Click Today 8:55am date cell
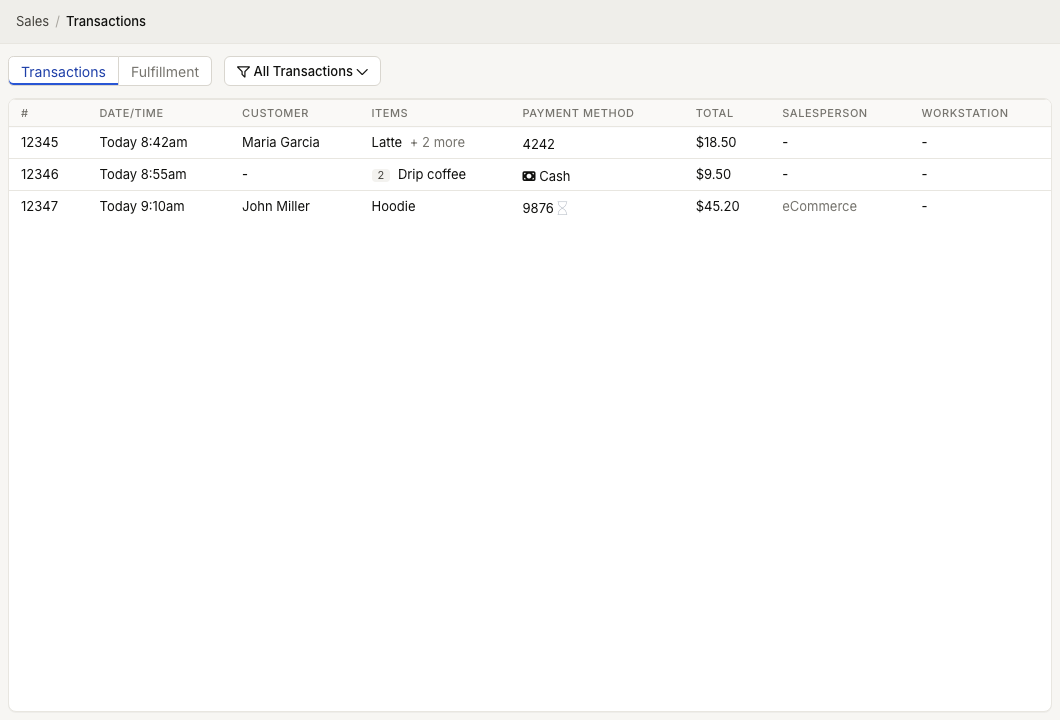The height and width of the screenshot is (720, 1060). 143,174
